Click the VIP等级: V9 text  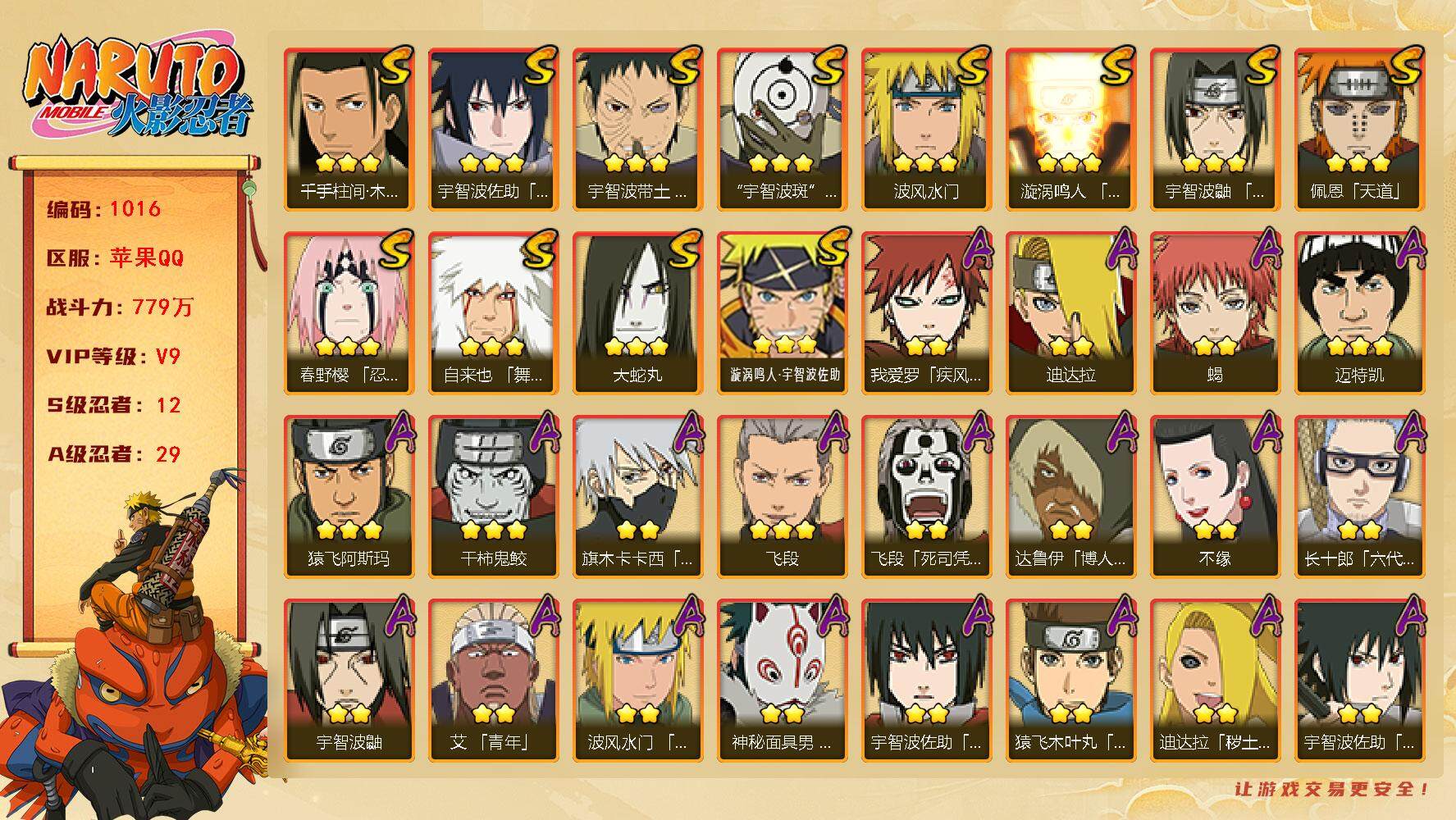coord(113,357)
